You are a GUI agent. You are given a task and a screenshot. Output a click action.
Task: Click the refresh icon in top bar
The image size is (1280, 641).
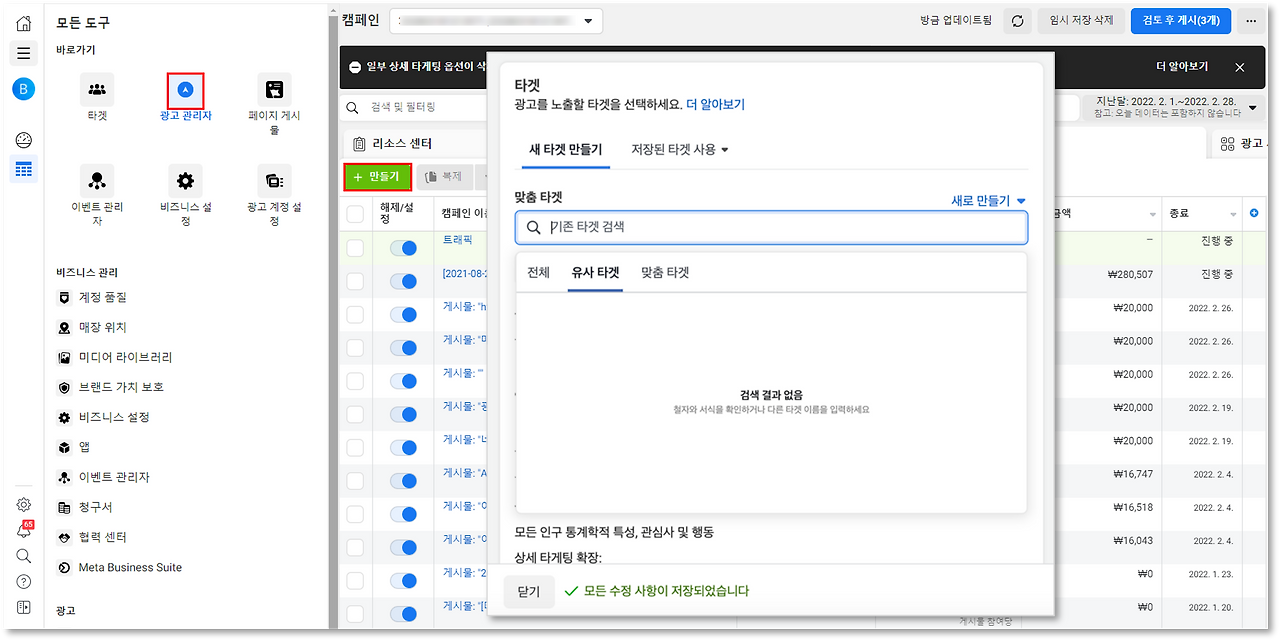1017,21
